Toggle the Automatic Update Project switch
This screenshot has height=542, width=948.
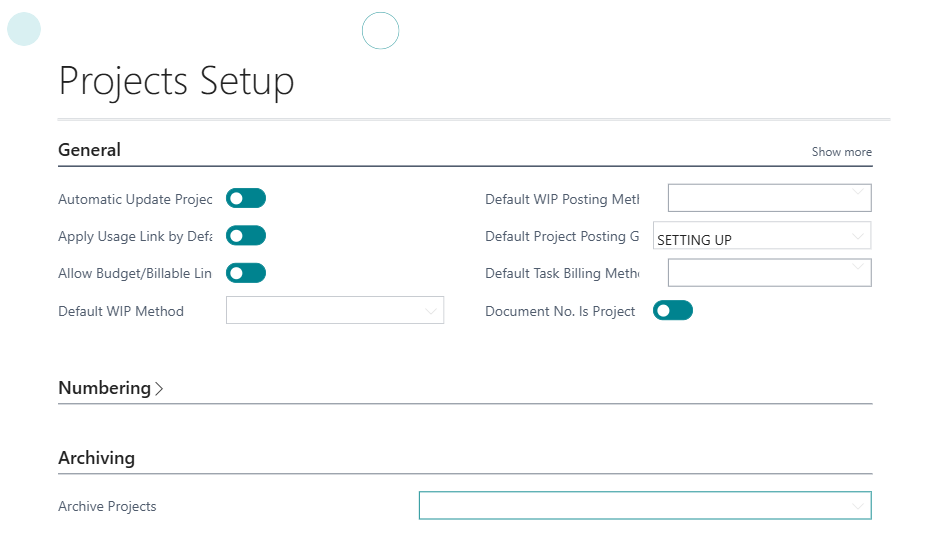pyautogui.click(x=246, y=199)
